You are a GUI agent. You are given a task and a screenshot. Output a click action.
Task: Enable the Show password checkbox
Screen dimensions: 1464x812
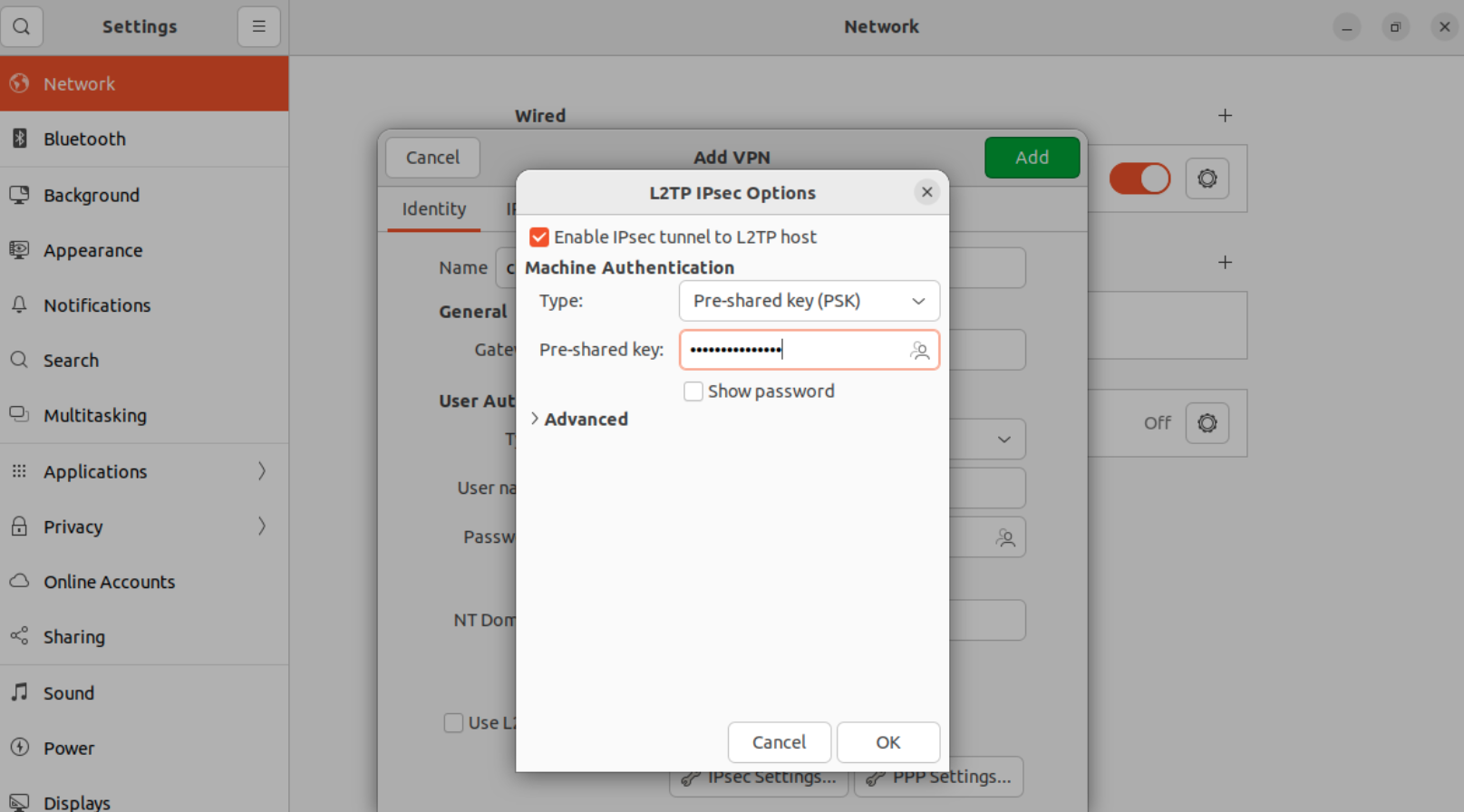693,391
